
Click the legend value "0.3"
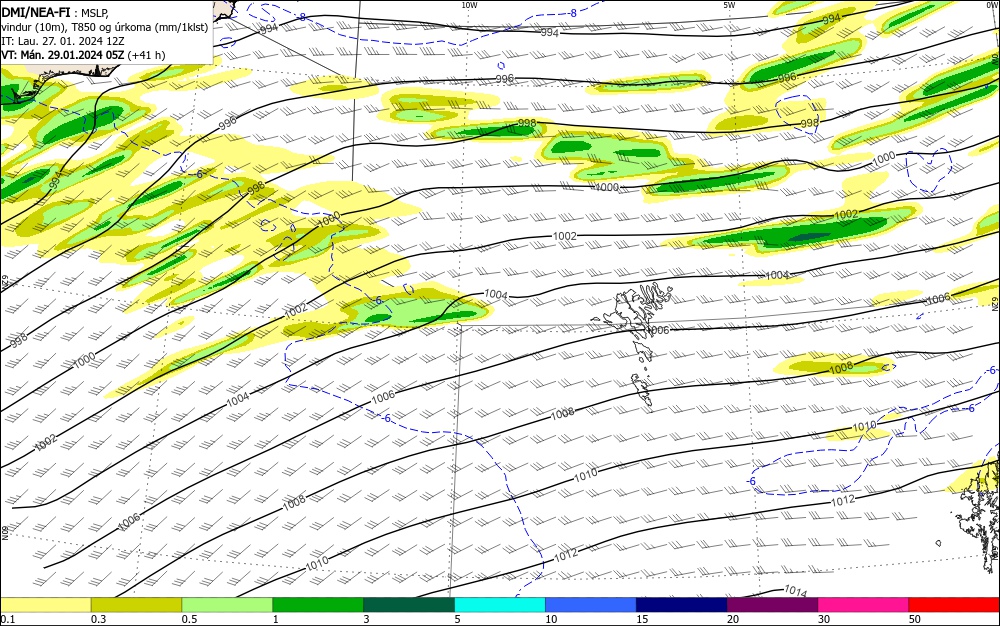click(x=99, y=619)
